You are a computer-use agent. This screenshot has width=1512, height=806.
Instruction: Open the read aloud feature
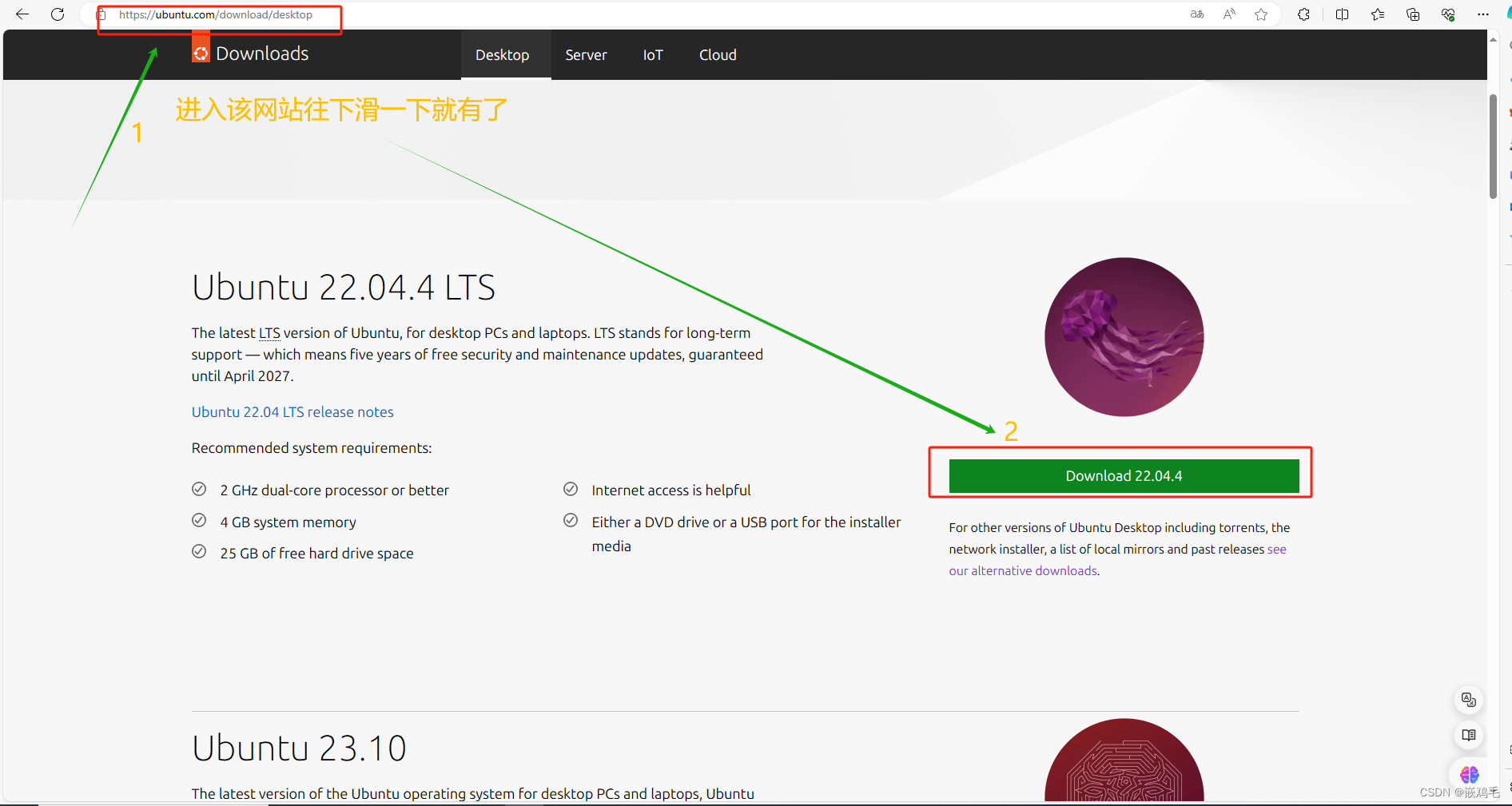(1229, 14)
